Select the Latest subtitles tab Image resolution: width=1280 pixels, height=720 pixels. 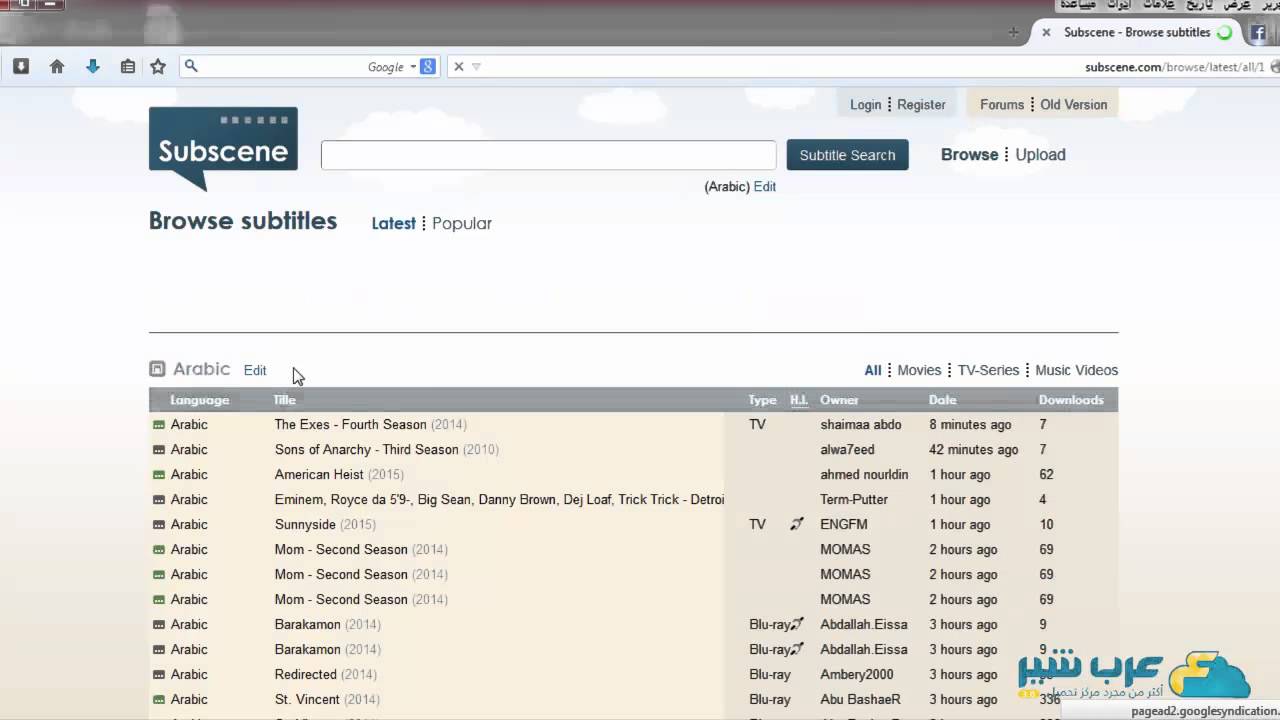(x=393, y=223)
